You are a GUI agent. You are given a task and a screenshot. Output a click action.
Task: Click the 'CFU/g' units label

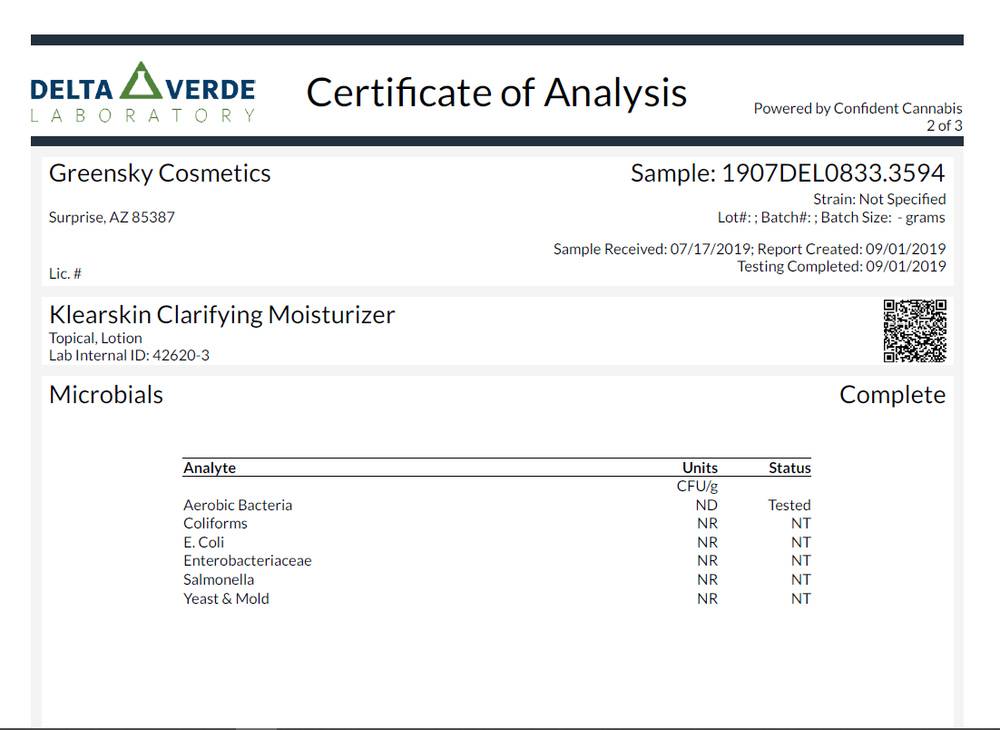pos(697,486)
